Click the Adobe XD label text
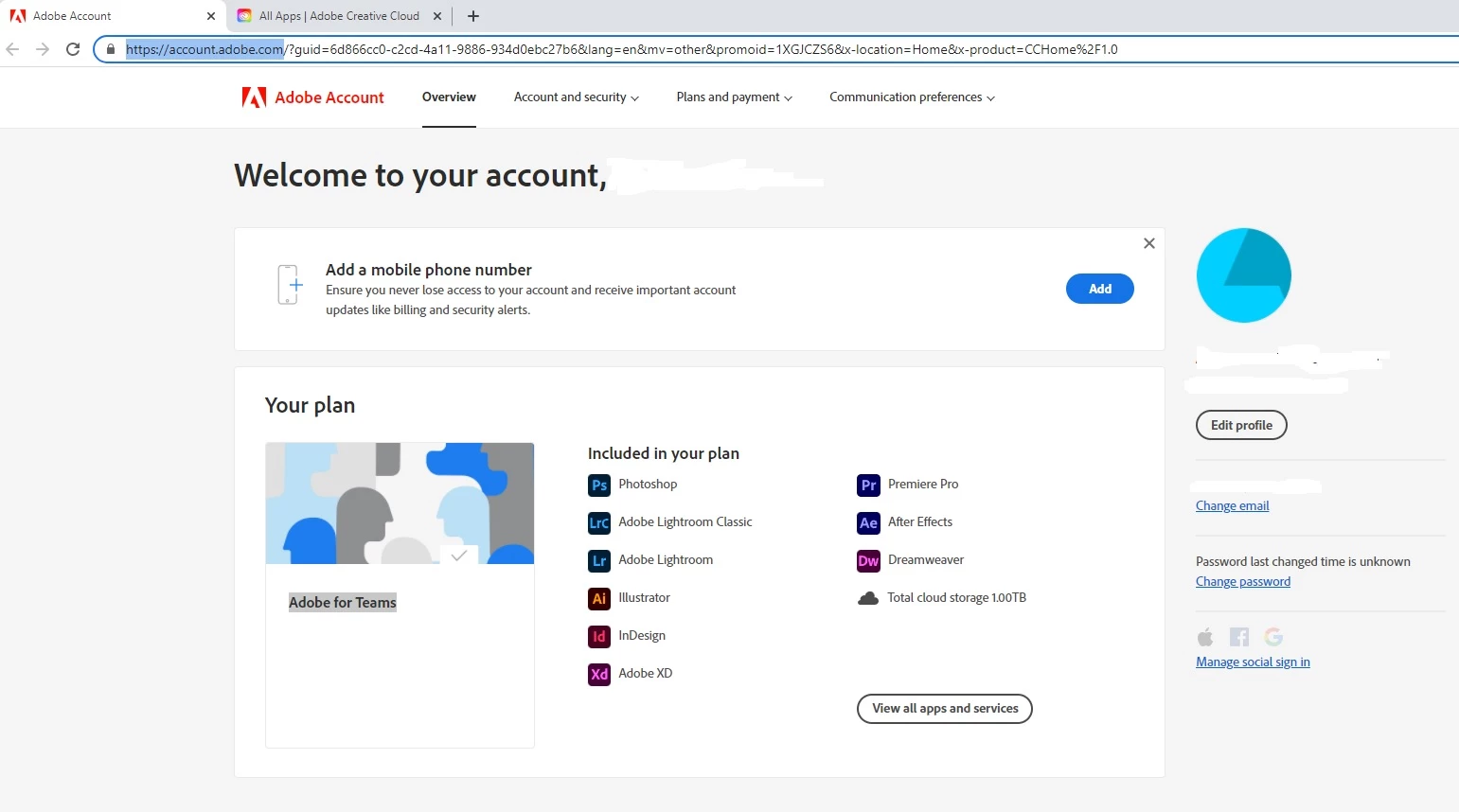1459x812 pixels. (646, 674)
